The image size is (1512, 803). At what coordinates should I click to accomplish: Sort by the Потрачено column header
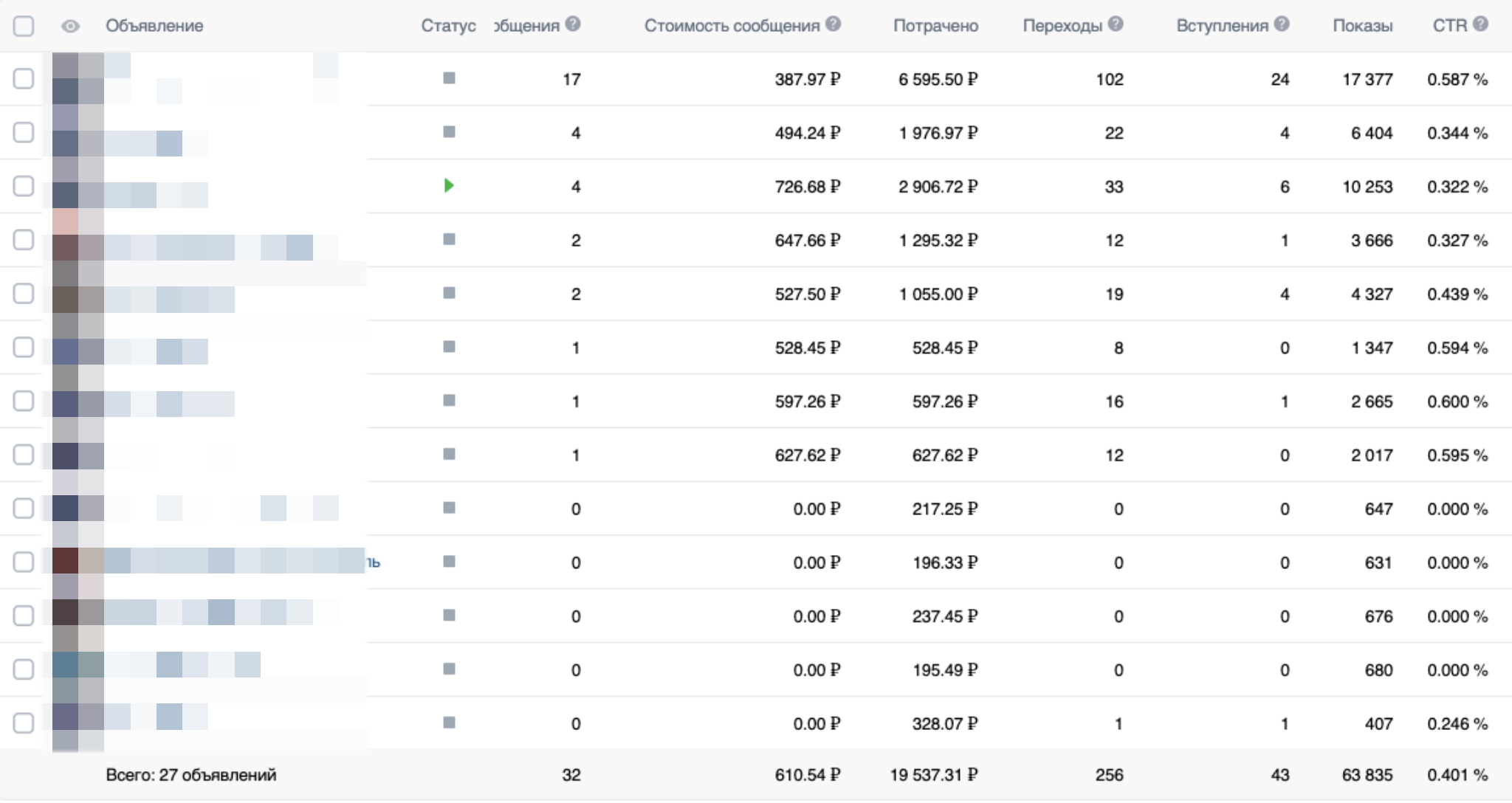(935, 26)
